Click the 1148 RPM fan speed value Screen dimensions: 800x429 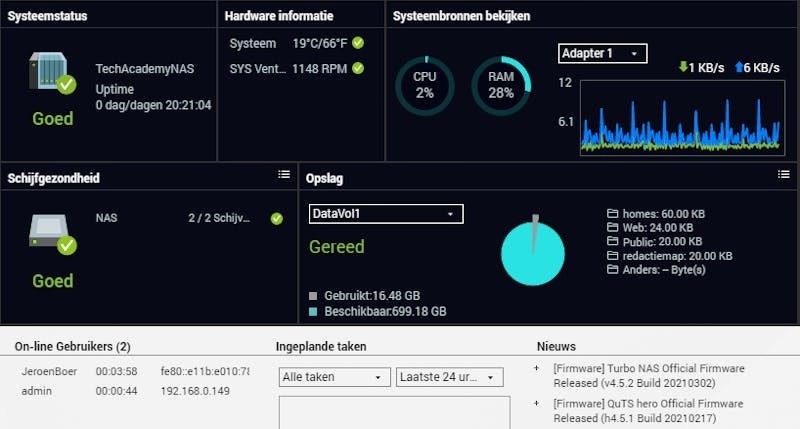click(x=319, y=68)
